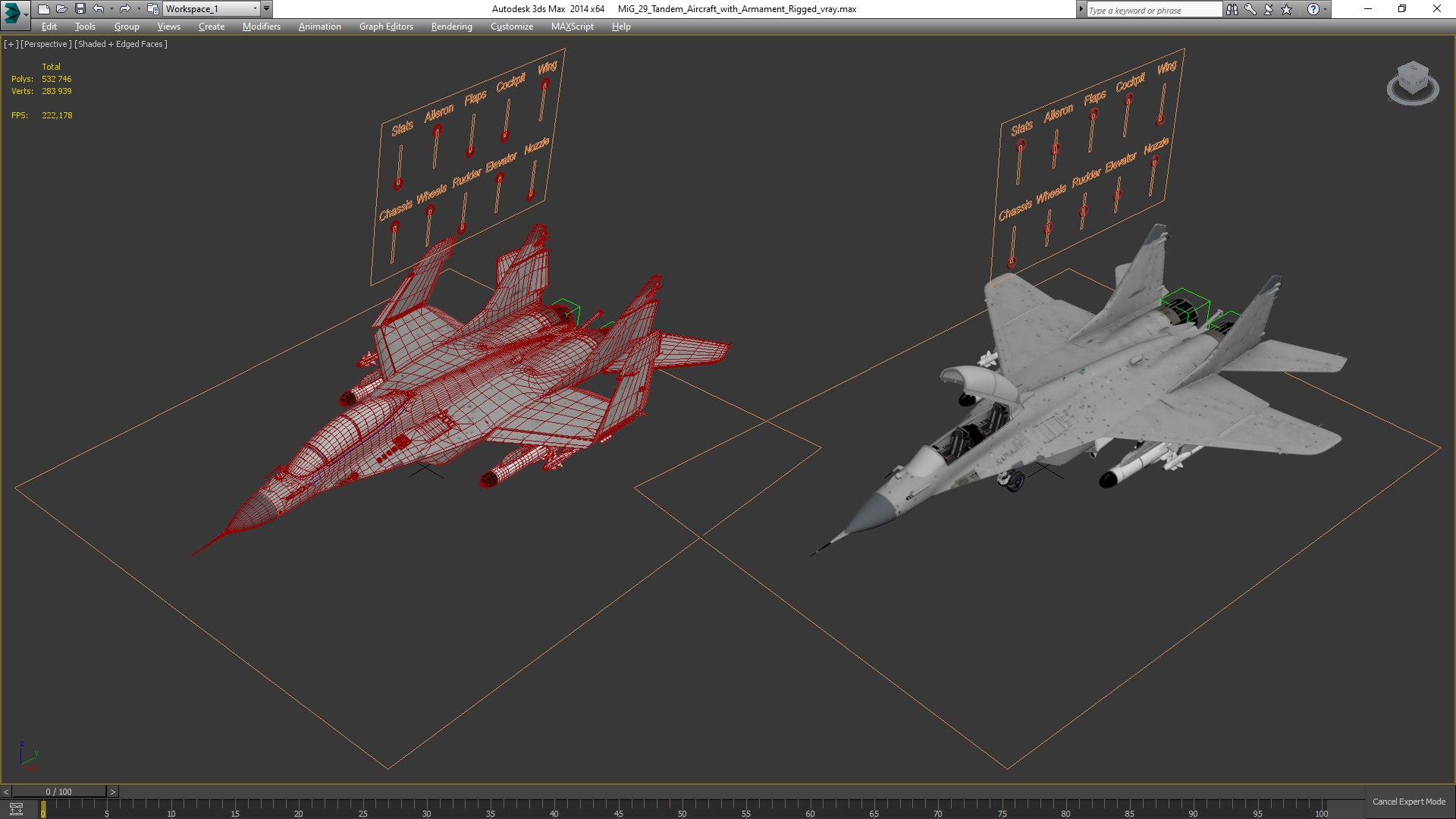Click the Open Mini Curve Editor icon
This screenshot has width=1456, height=819.
coord(16,809)
